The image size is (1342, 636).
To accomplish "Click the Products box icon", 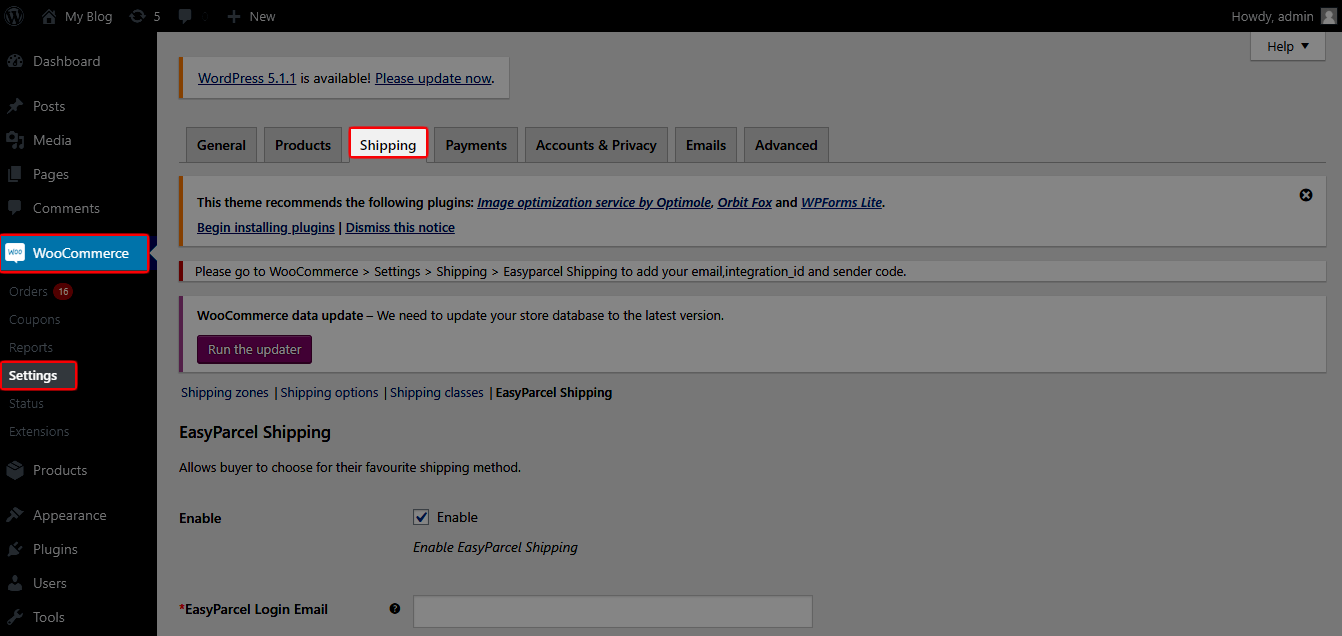I will [15, 470].
